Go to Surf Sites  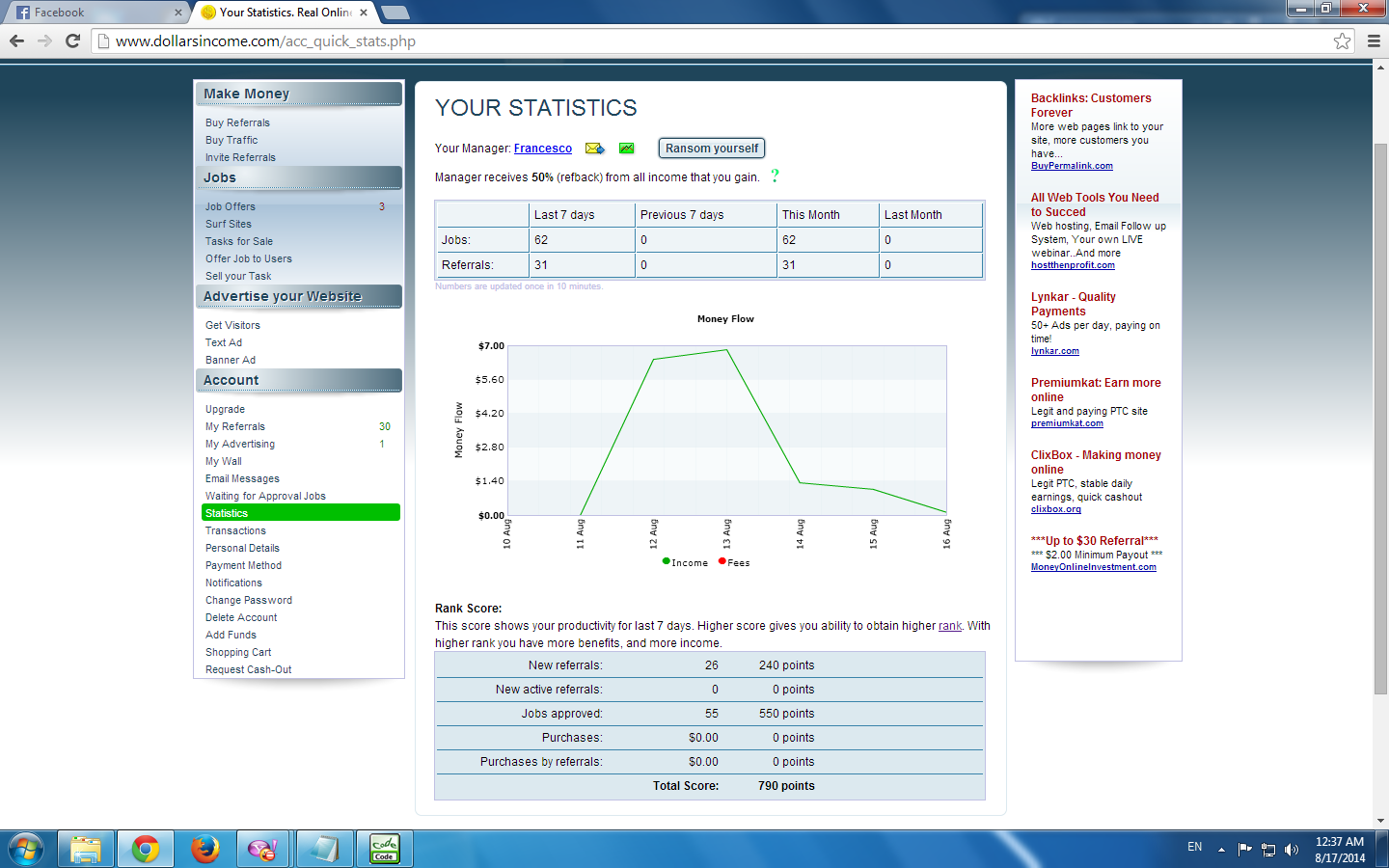(229, 224)
